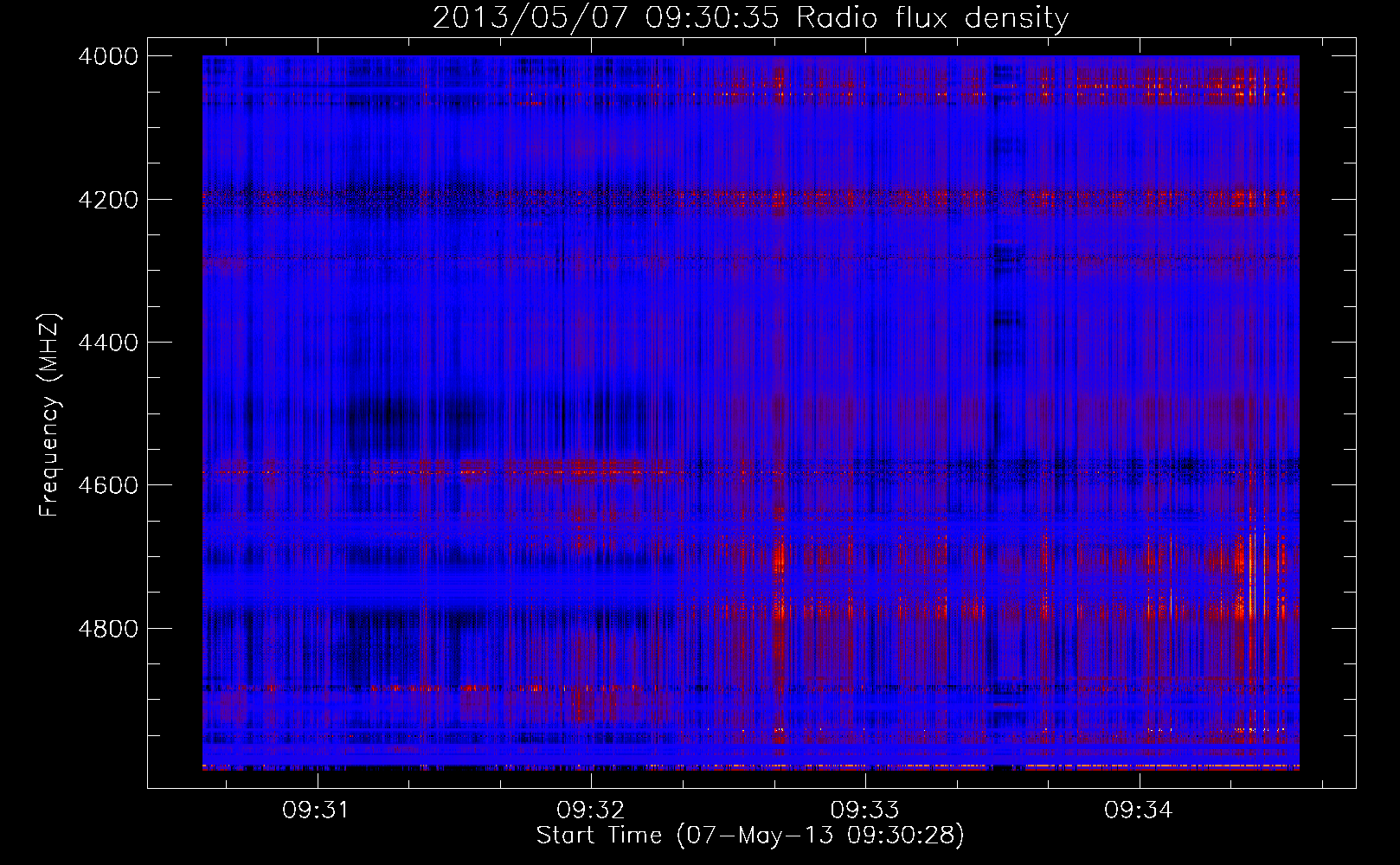This screenshot has width=1400, height=865.
Task: Select the 4000 frequency tick label
Action: click(x=108, y=56)
